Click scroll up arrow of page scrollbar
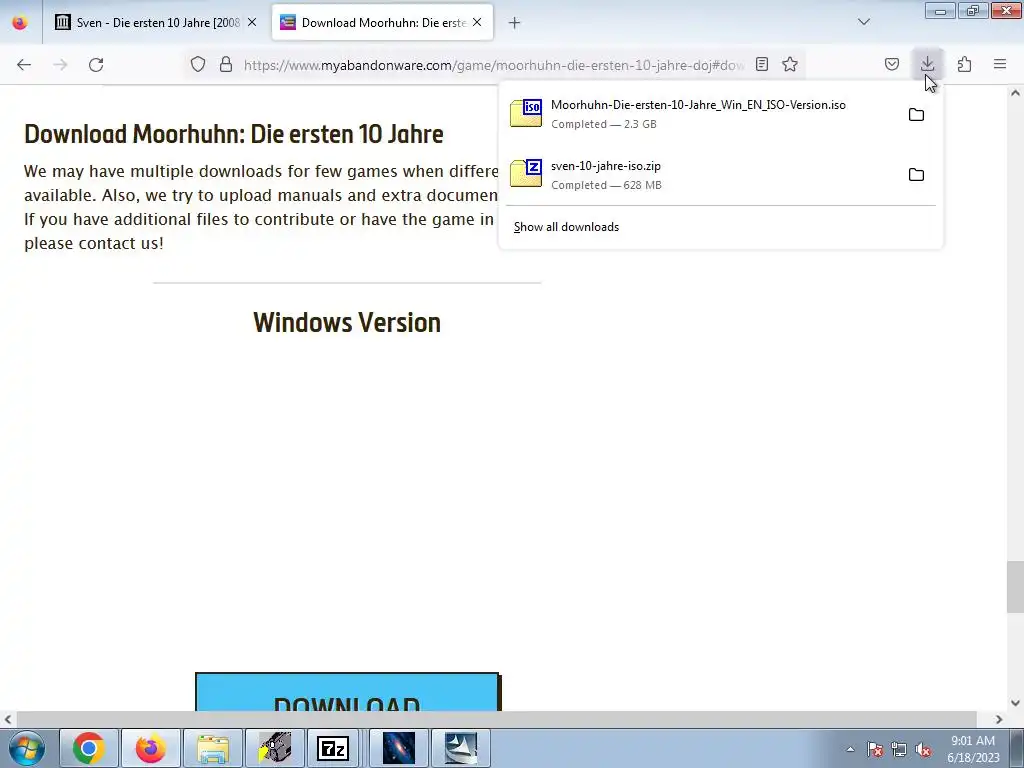This screenshot has height=768, width=1024. (x=1015, y=93)
